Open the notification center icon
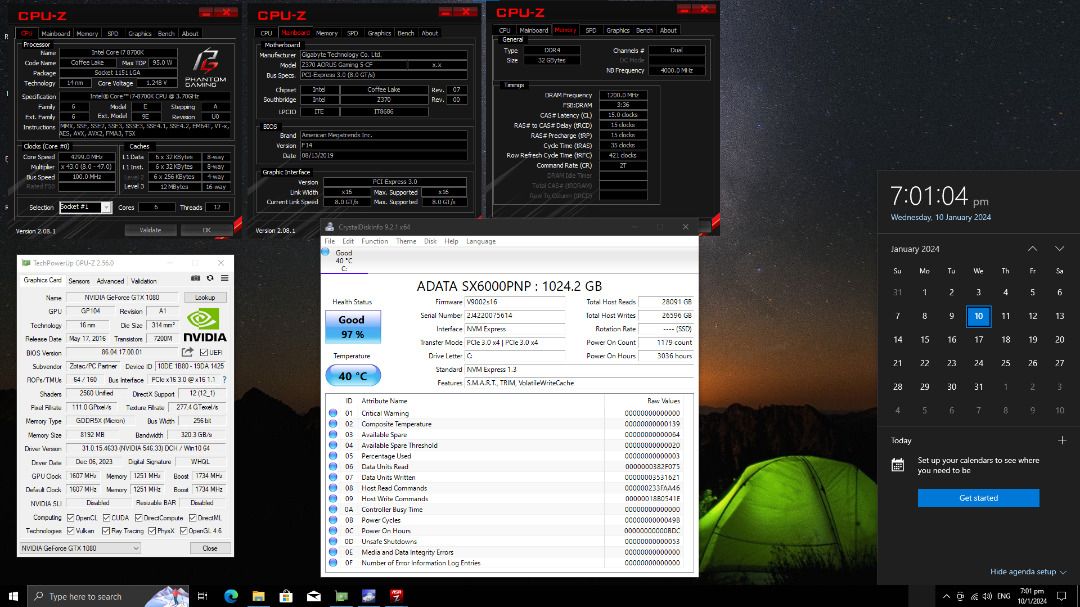 click(x=1061, y=597)
